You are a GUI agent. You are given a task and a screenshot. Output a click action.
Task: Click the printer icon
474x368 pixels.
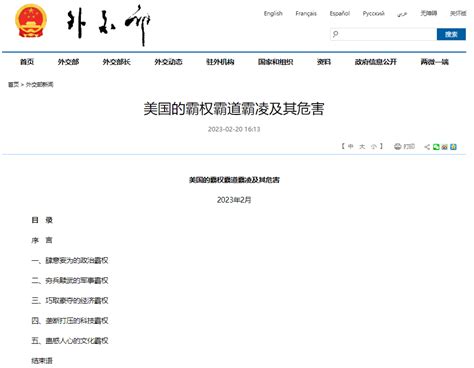coord(397,146)
